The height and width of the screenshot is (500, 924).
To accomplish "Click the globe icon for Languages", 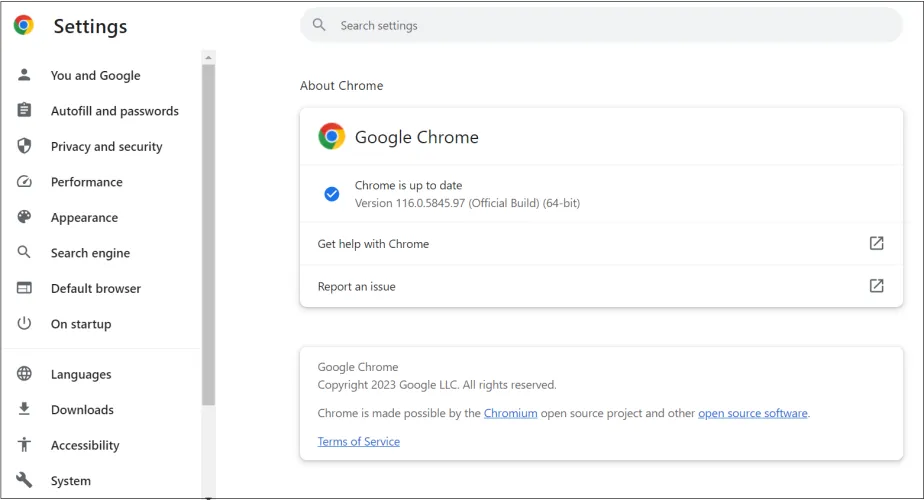I will coord(25,374).
